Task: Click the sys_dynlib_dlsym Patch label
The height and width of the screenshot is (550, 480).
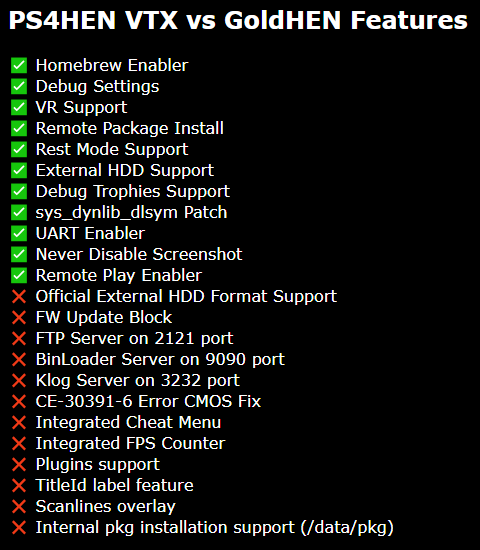Action: click(x=131, y=213)
